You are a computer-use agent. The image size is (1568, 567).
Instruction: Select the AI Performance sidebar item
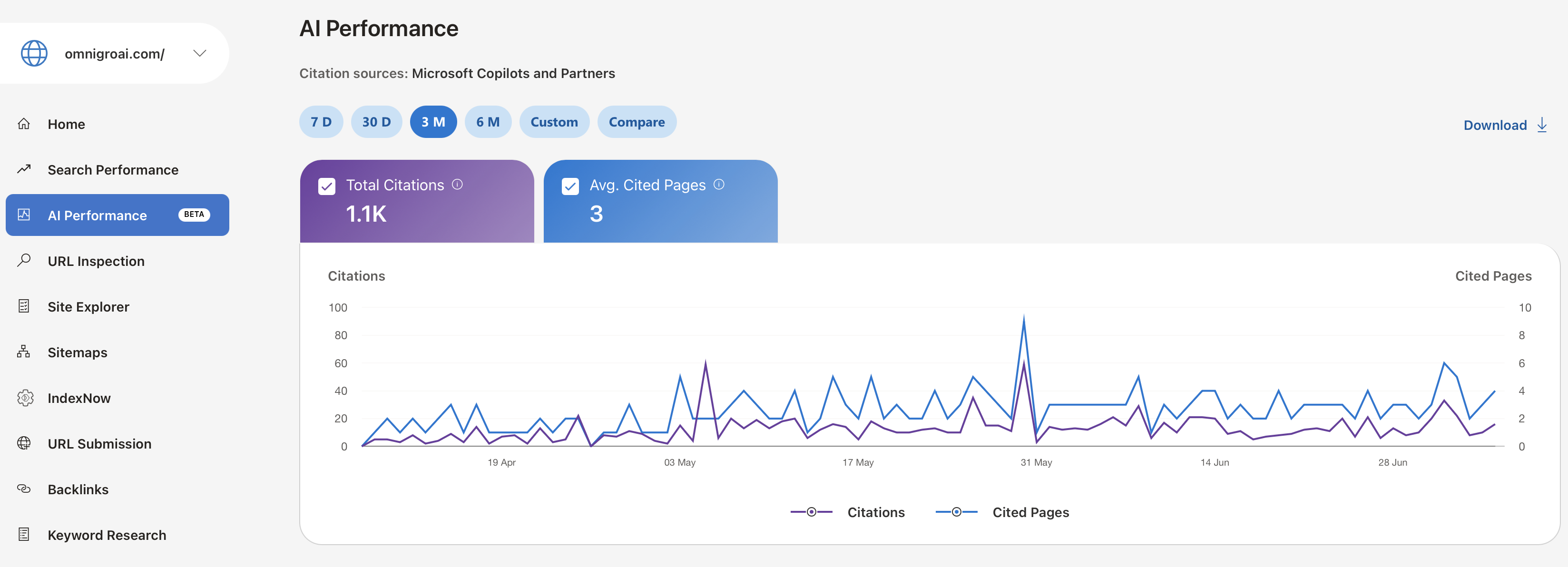click(118, 215)
